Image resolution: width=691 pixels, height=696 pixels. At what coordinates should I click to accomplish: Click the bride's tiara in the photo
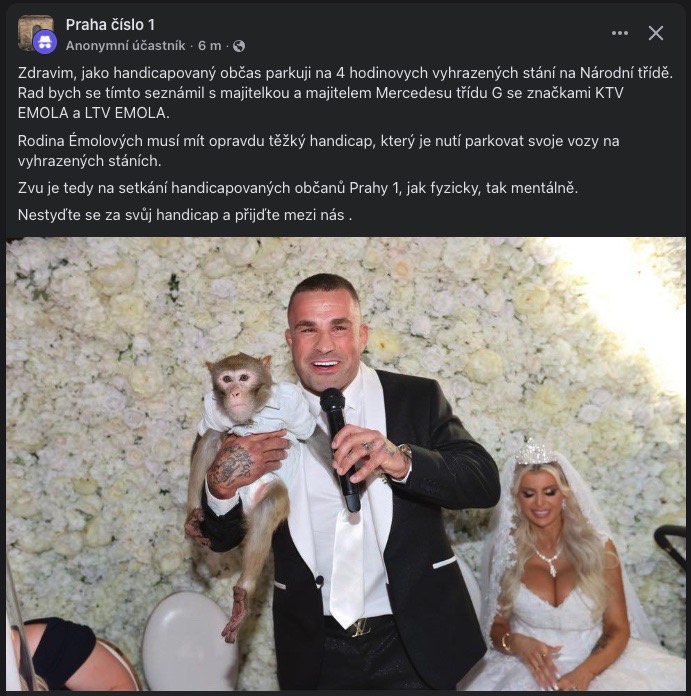534,453
